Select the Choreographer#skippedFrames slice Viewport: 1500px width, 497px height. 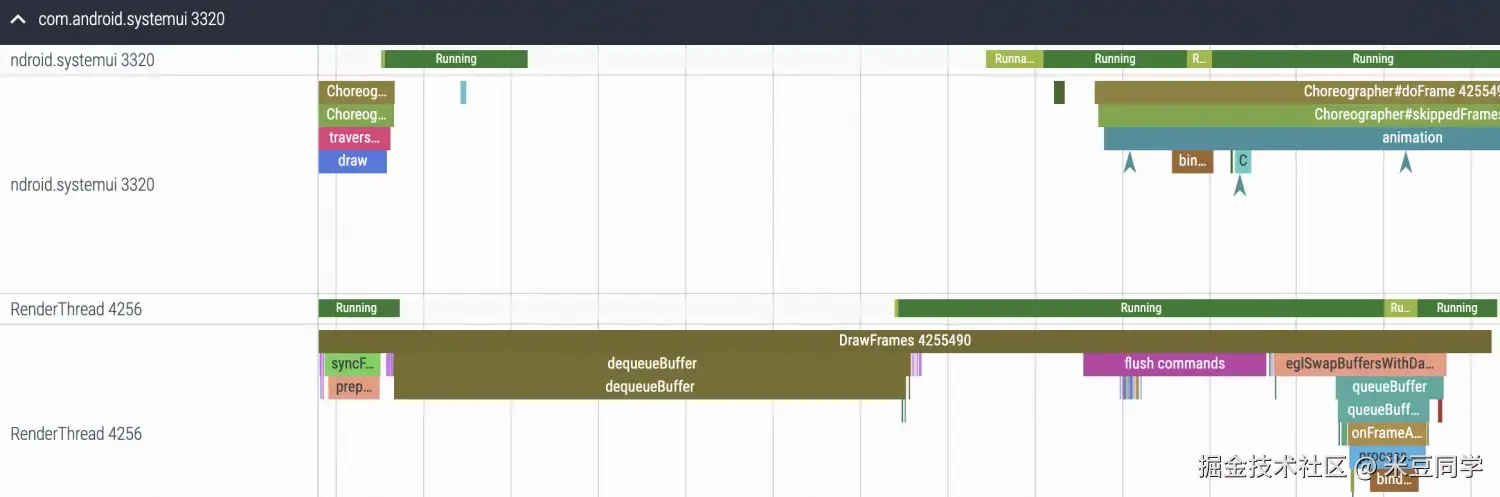1299,115
